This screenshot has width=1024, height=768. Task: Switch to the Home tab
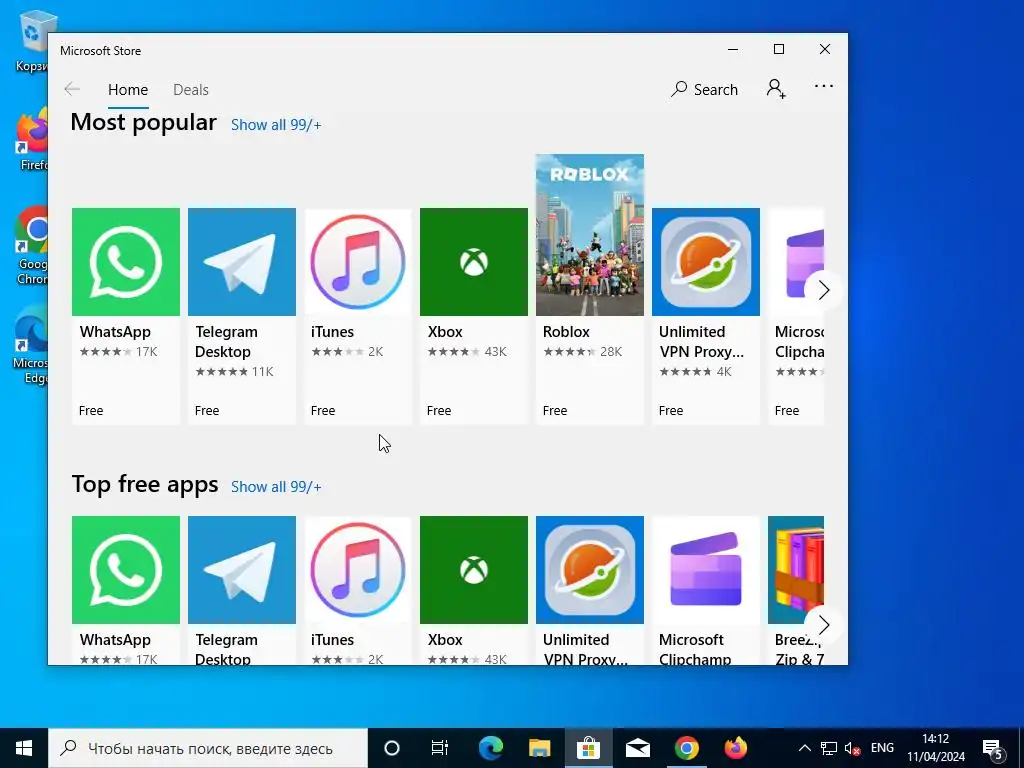[x=128, y=89]
